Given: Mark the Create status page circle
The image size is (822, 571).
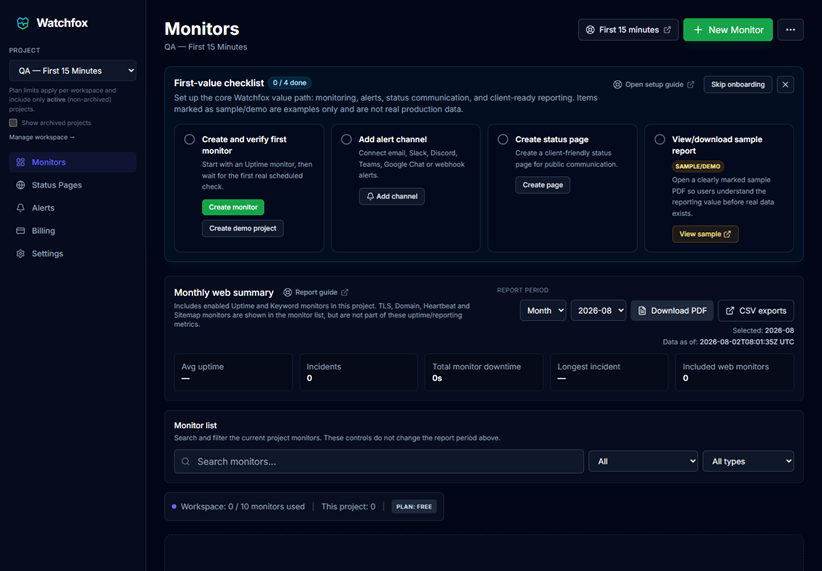Looking at the screenshot, I should click(503, 139).
